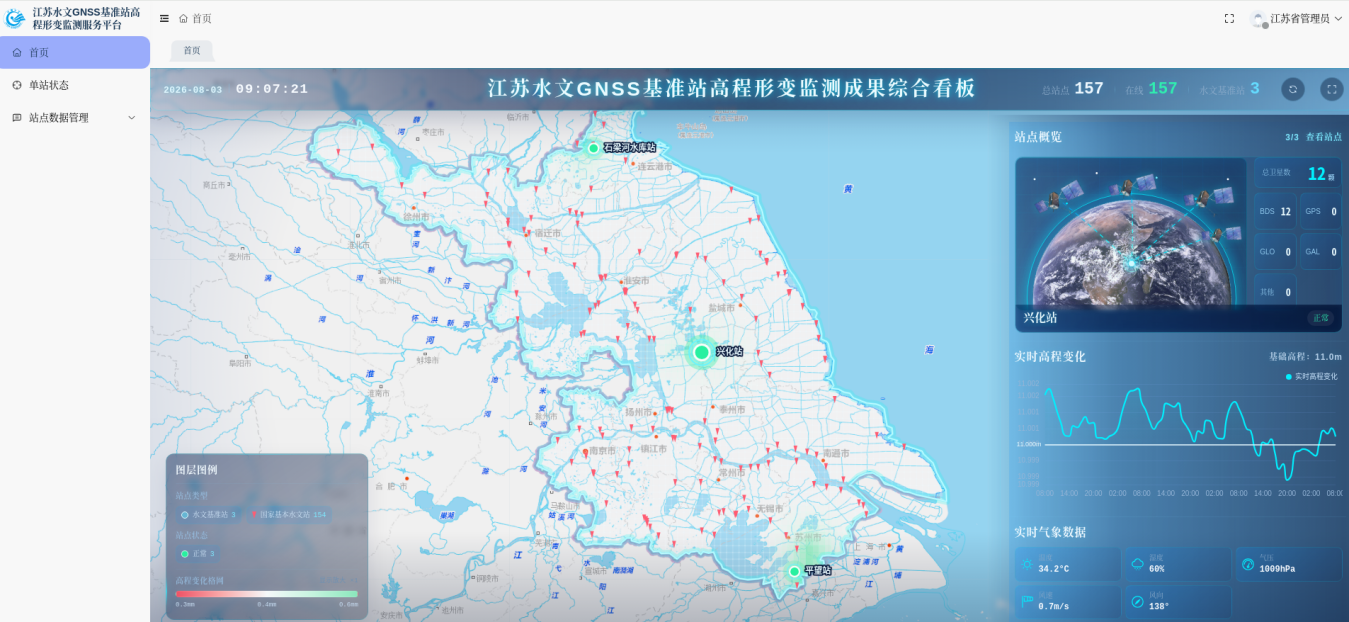Viewport: 1349px width, 622px height.
Task: Click the 09:07:21 clock text
Action: [x=272, y=89]
